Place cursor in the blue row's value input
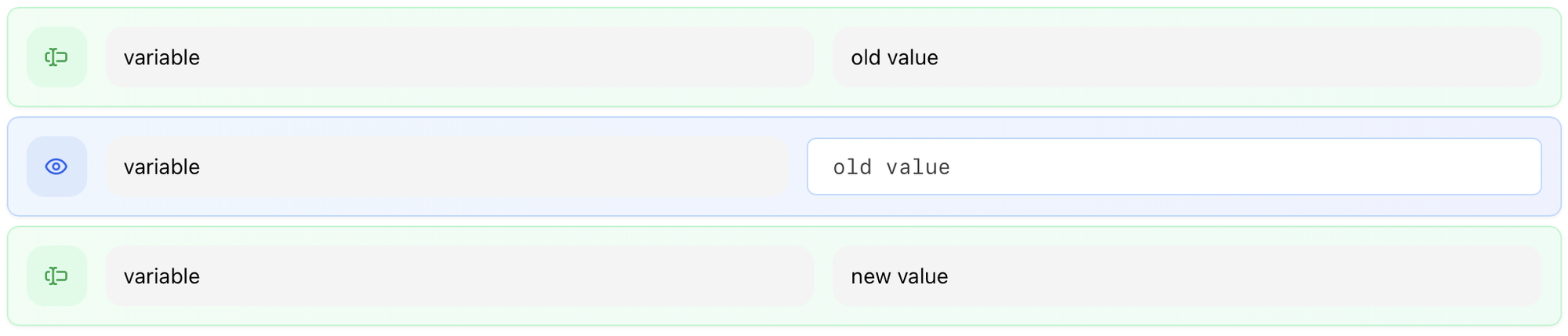 [x=1174, y=166]
